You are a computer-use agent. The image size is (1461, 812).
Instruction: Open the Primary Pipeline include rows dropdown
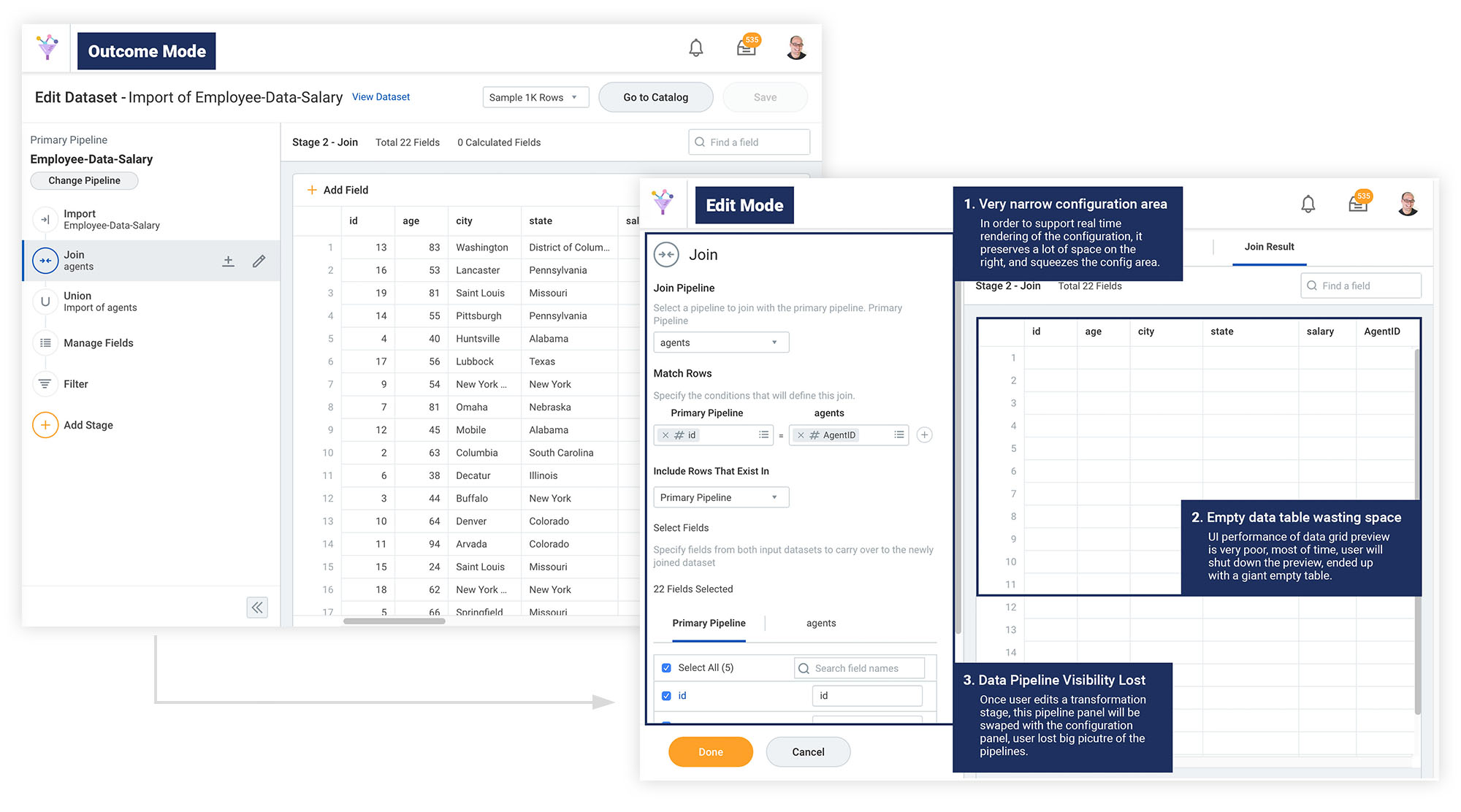click(x=720, y=497)
